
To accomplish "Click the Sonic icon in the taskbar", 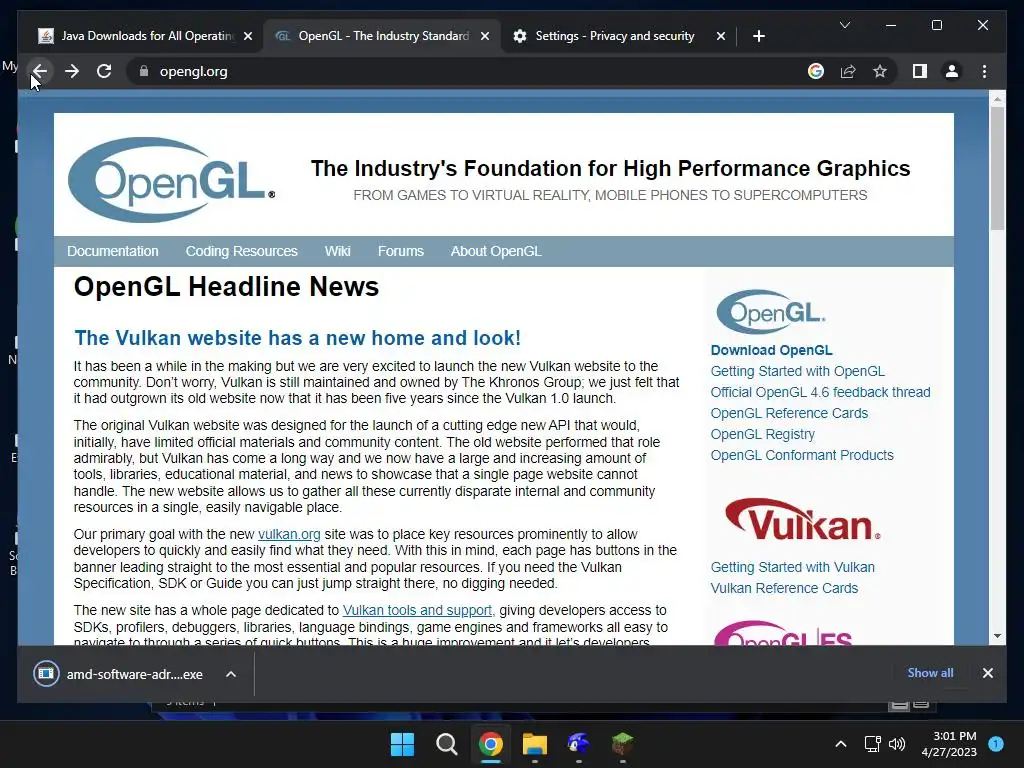I will (x=579, y=744).
